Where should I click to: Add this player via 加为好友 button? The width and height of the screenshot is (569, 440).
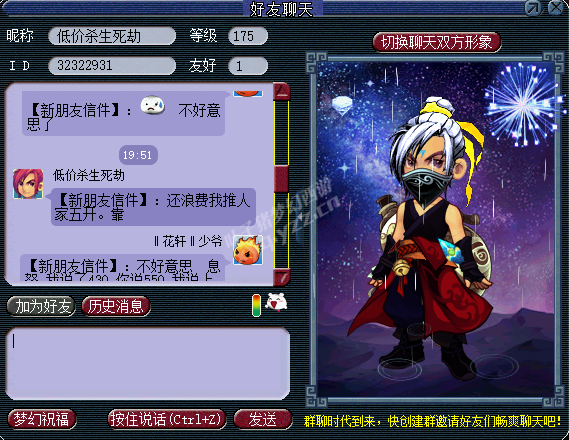[x=41, y=307]
